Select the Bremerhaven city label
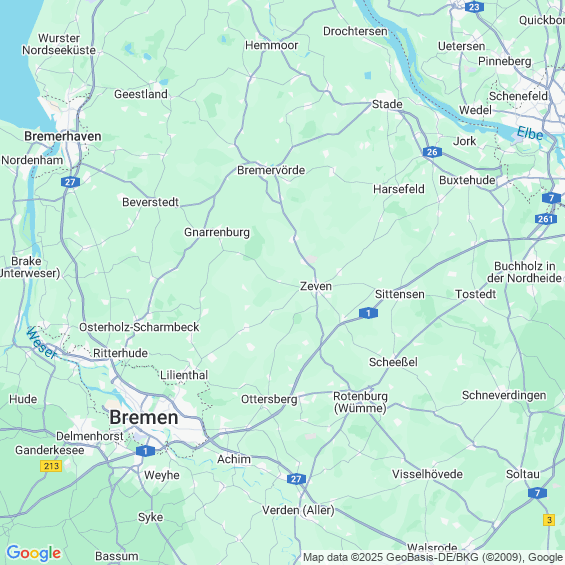This screenshot has width=565, height=565. [63, 136]
